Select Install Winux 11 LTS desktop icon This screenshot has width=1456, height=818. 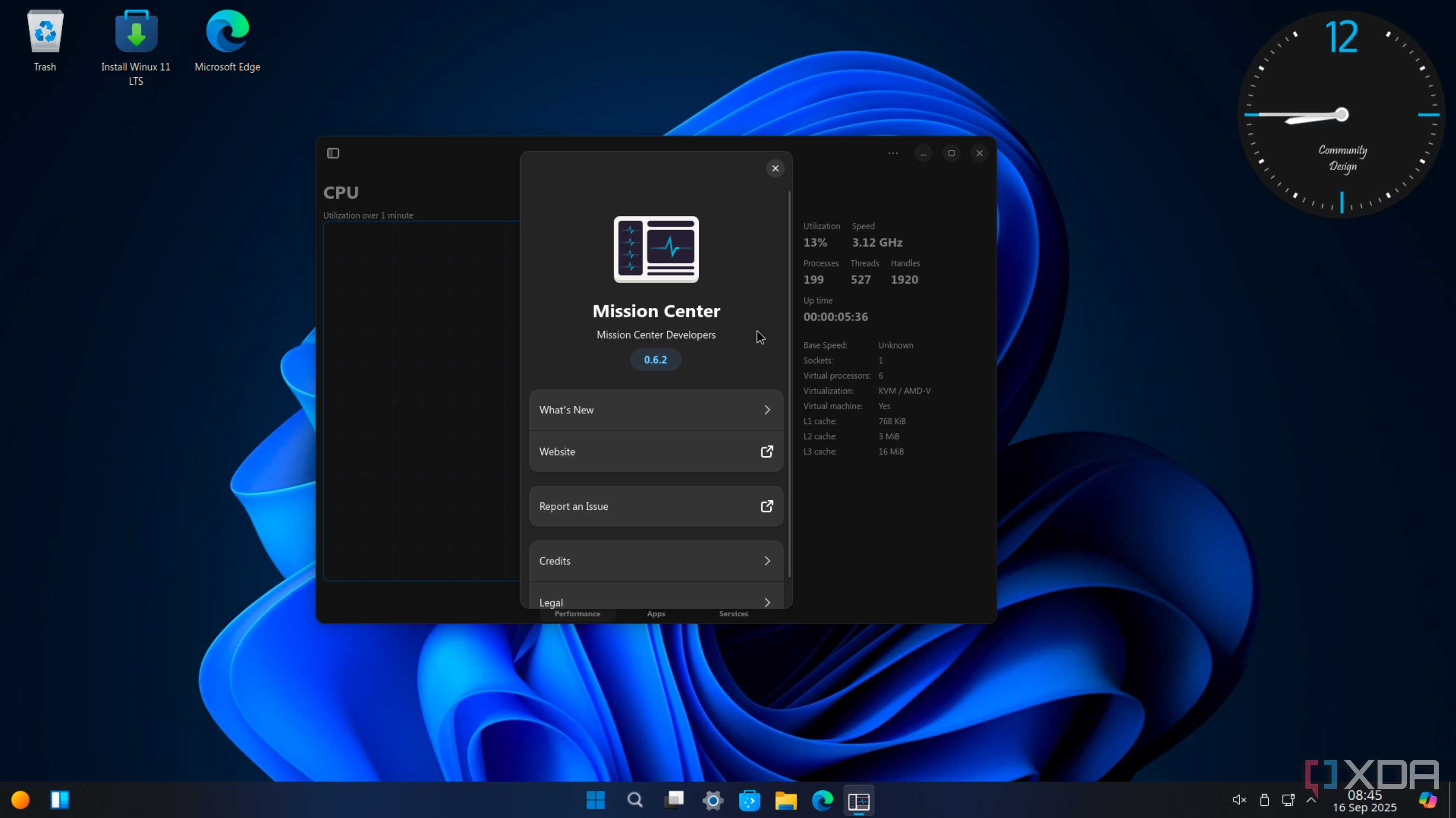click(136, 48)
